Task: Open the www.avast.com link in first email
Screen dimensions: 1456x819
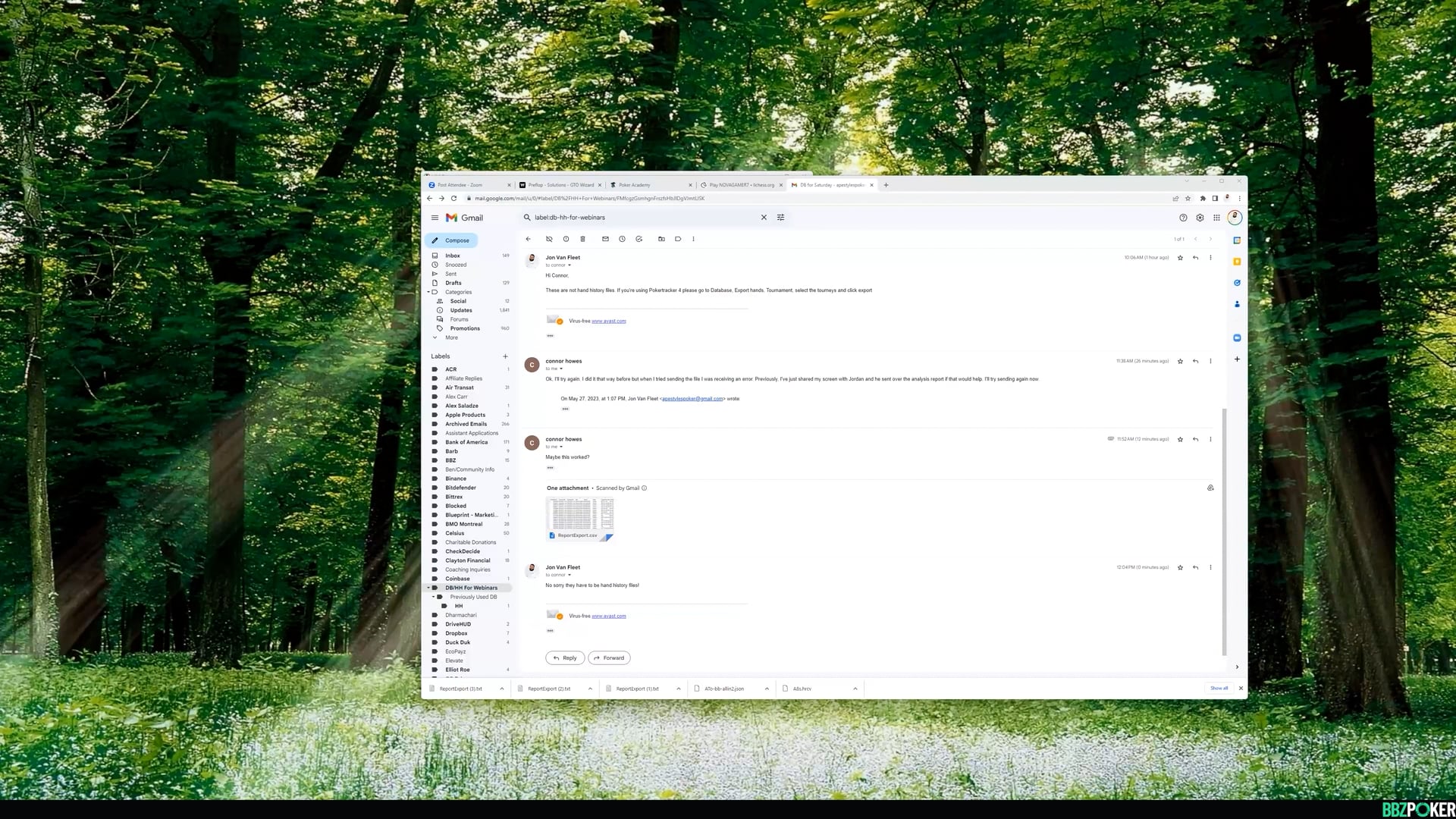Action: (x=608, y=322)
